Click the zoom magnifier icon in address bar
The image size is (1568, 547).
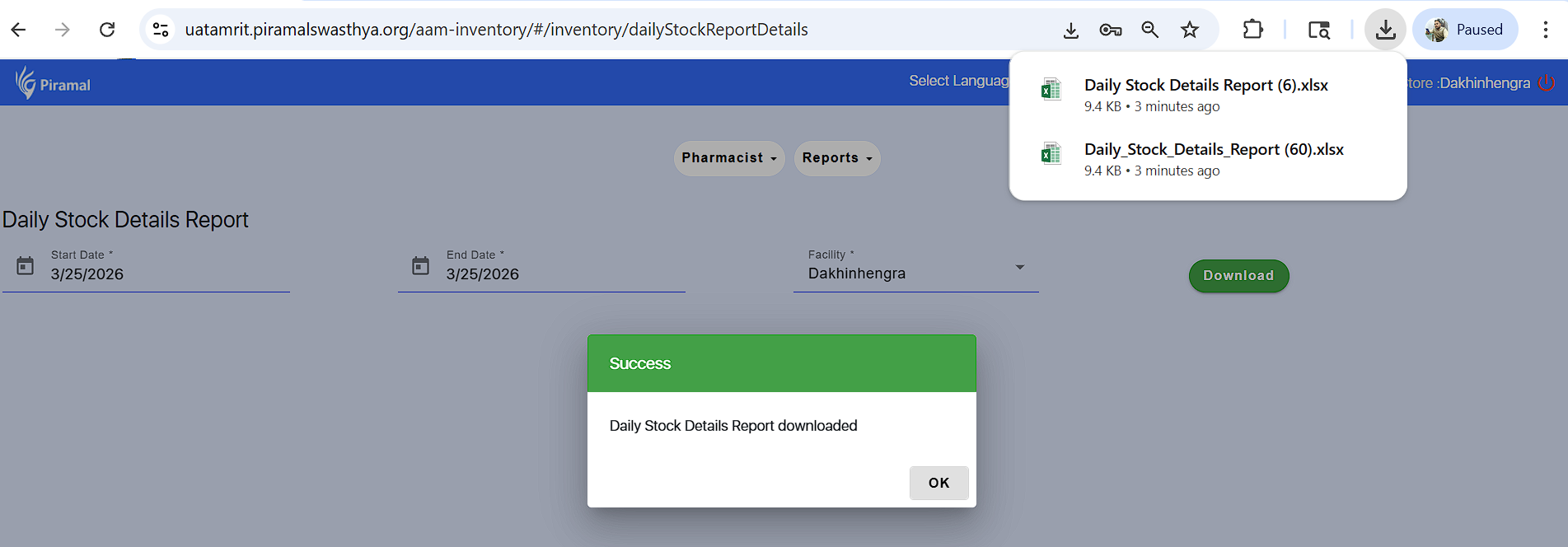point(1149,30)
